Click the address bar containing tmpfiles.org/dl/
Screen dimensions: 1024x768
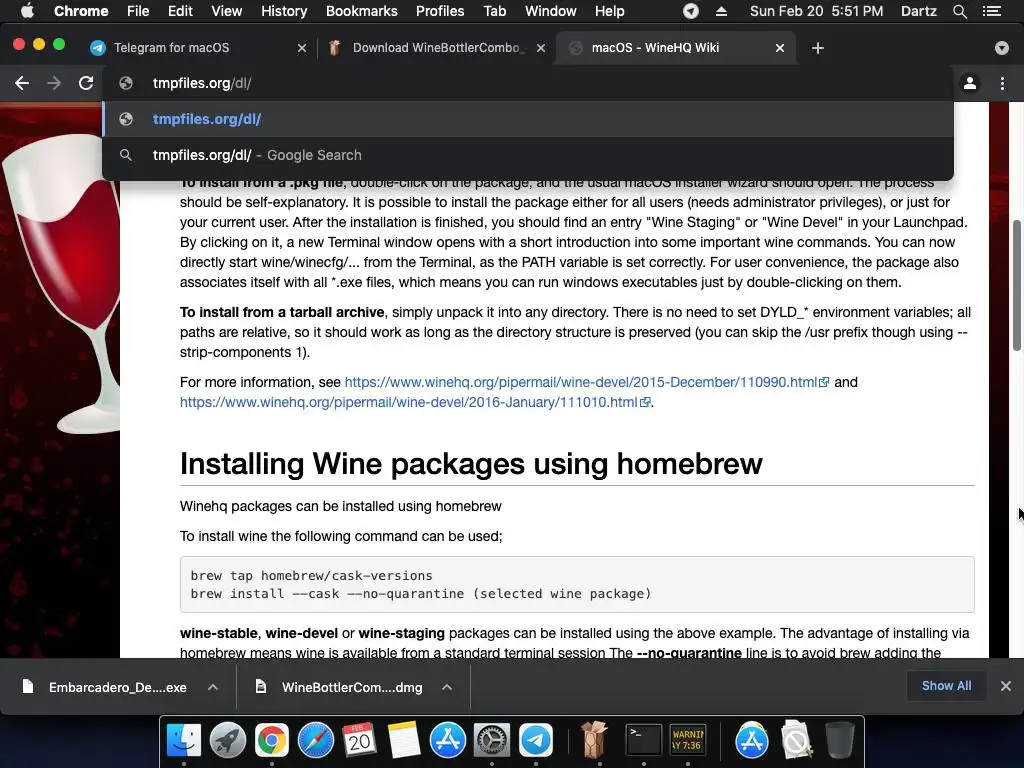[529, 83]
